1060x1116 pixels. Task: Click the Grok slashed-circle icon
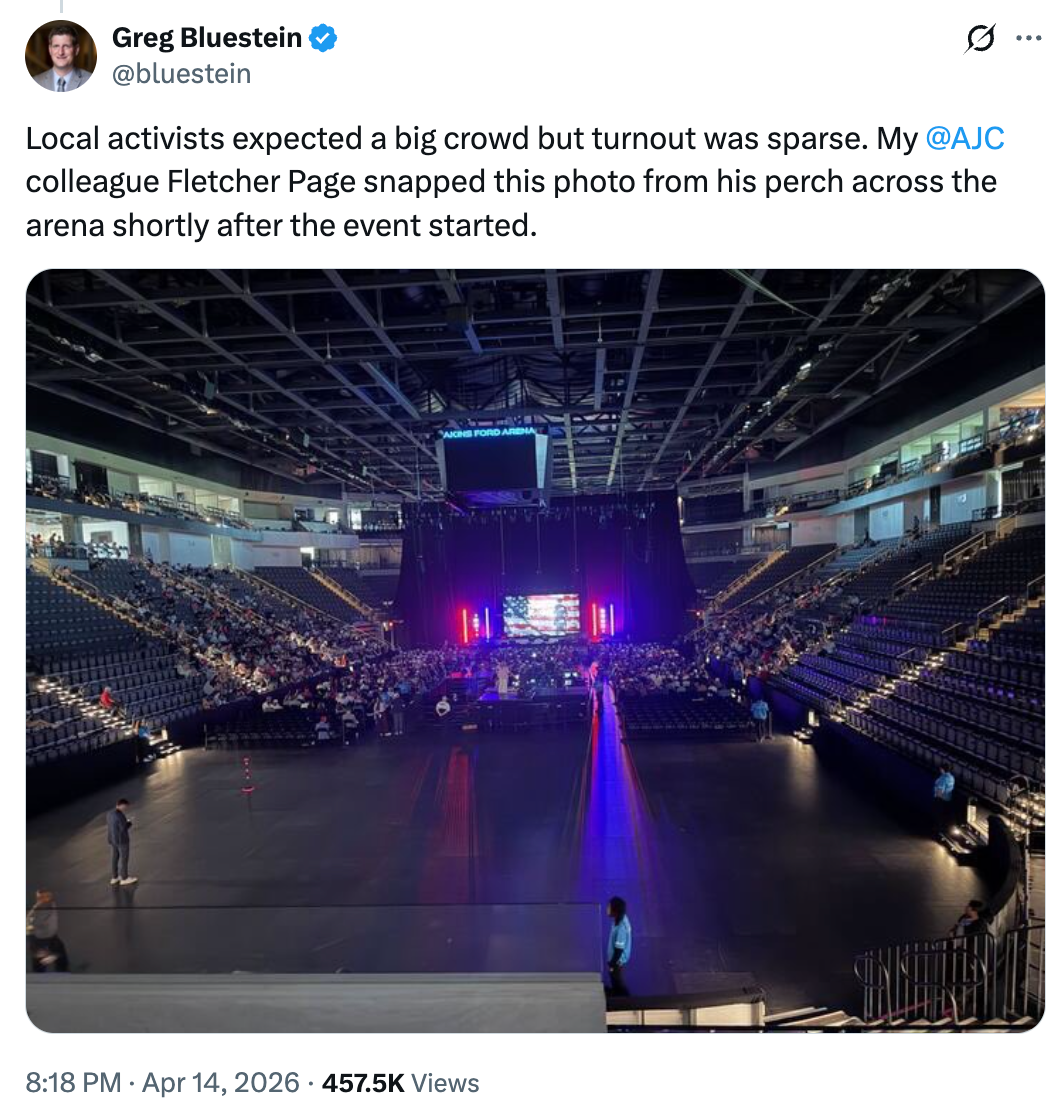pyautogui.click(x=980, y=39)
